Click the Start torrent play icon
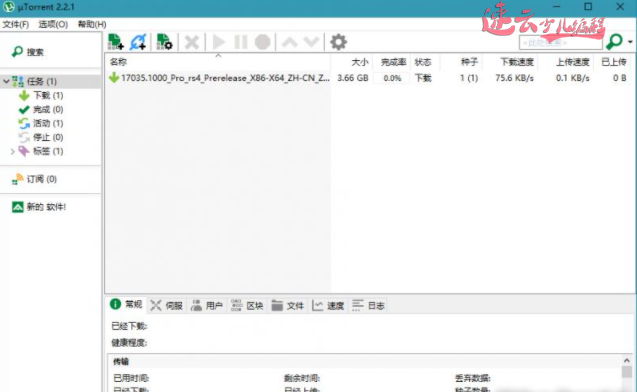Viewport: 637px width, 392px height. coord(219,42)
